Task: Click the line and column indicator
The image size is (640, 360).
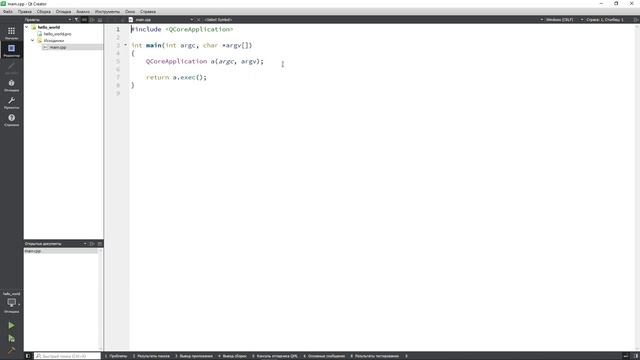Action: (604, 20)
